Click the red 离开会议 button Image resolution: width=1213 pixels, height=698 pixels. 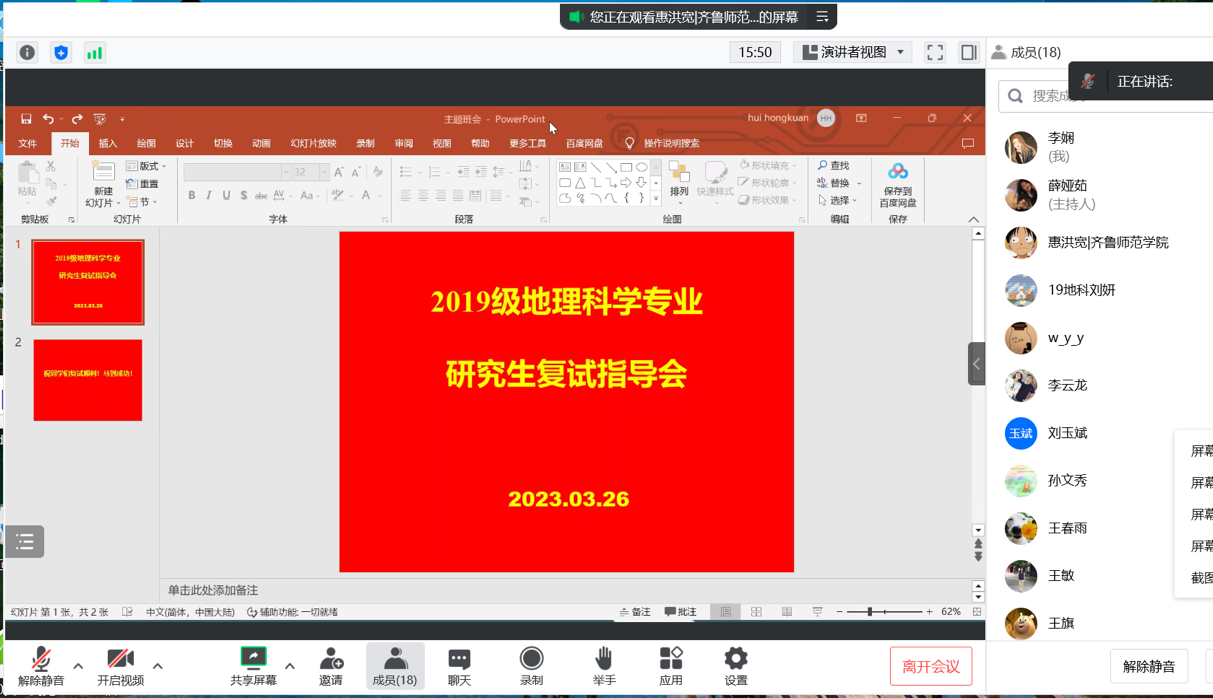pos(930,666)
